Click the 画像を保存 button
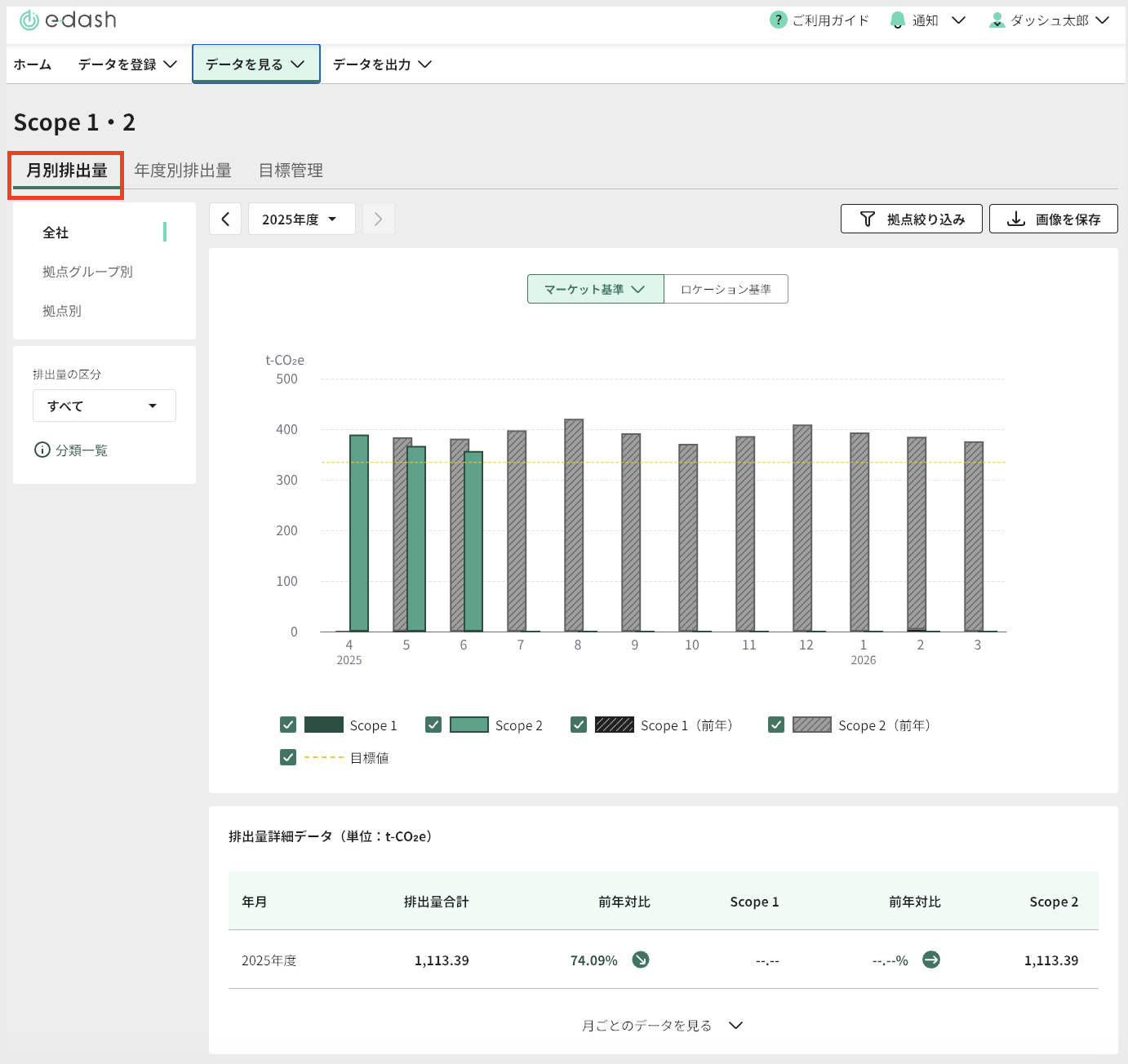 point(1053,219)
